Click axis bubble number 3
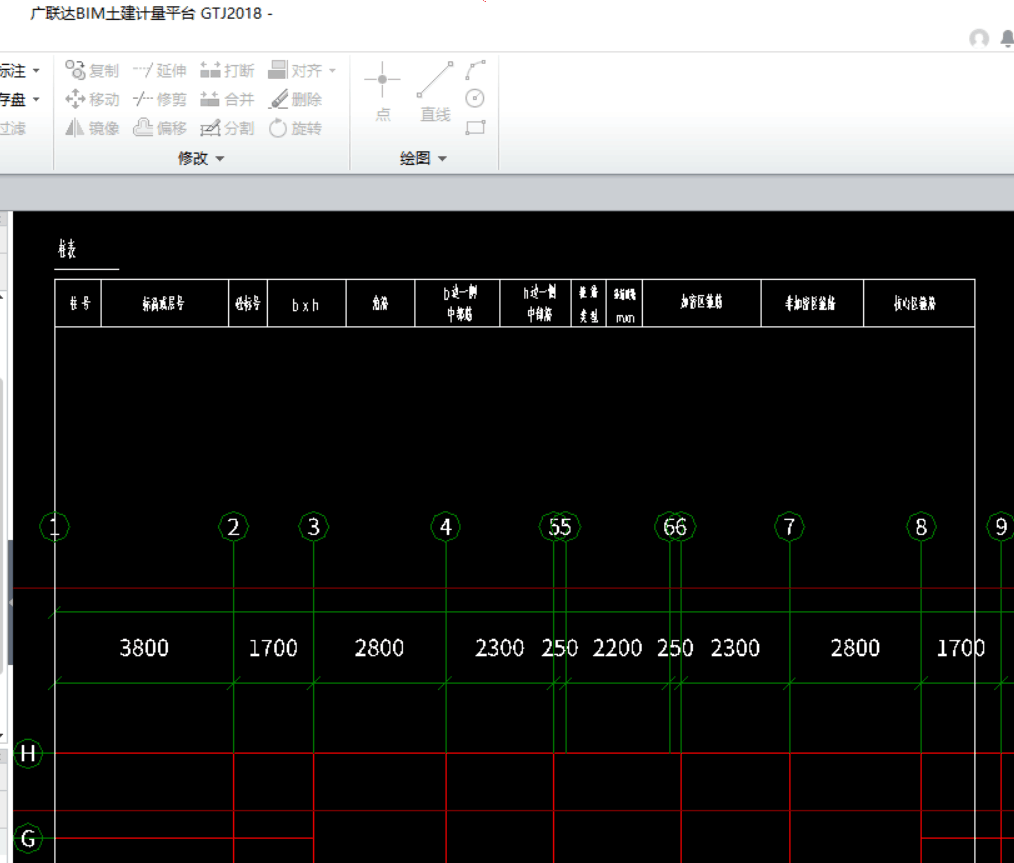 click(x=314, y=527)
